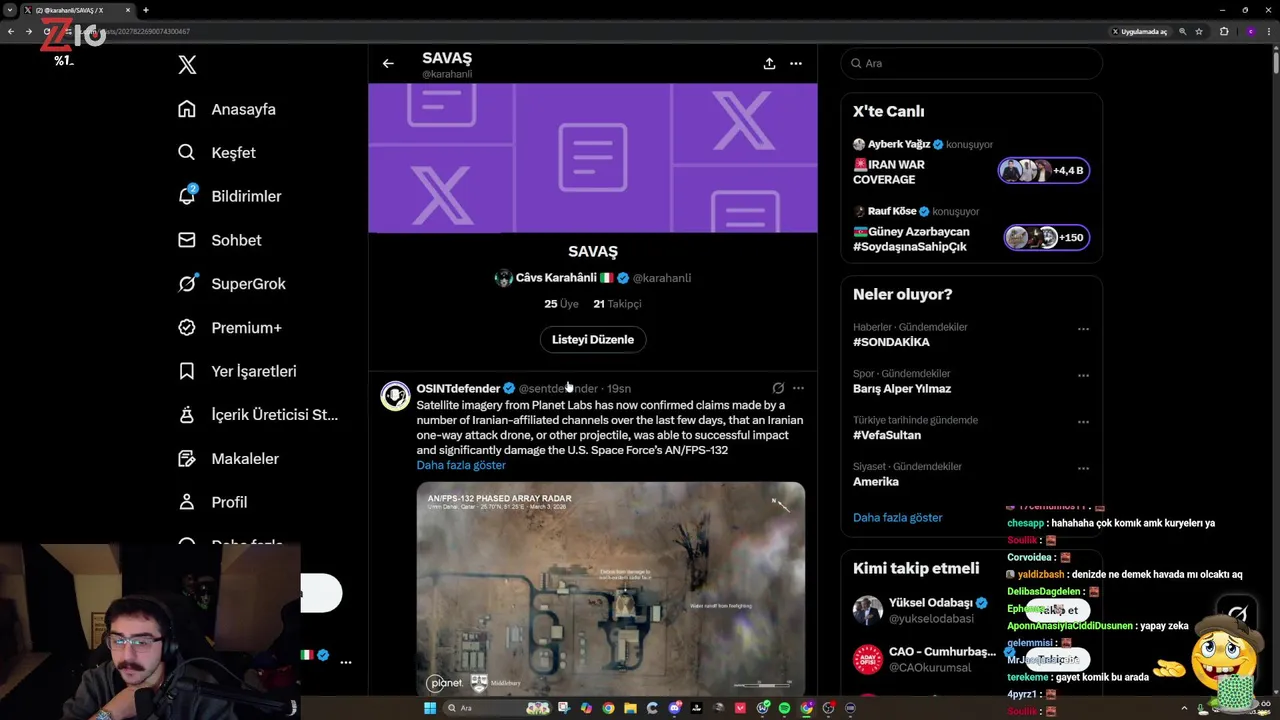Click the +4,4 B listeners badge
1280x720 pixels.
[x=1044, y=170]
